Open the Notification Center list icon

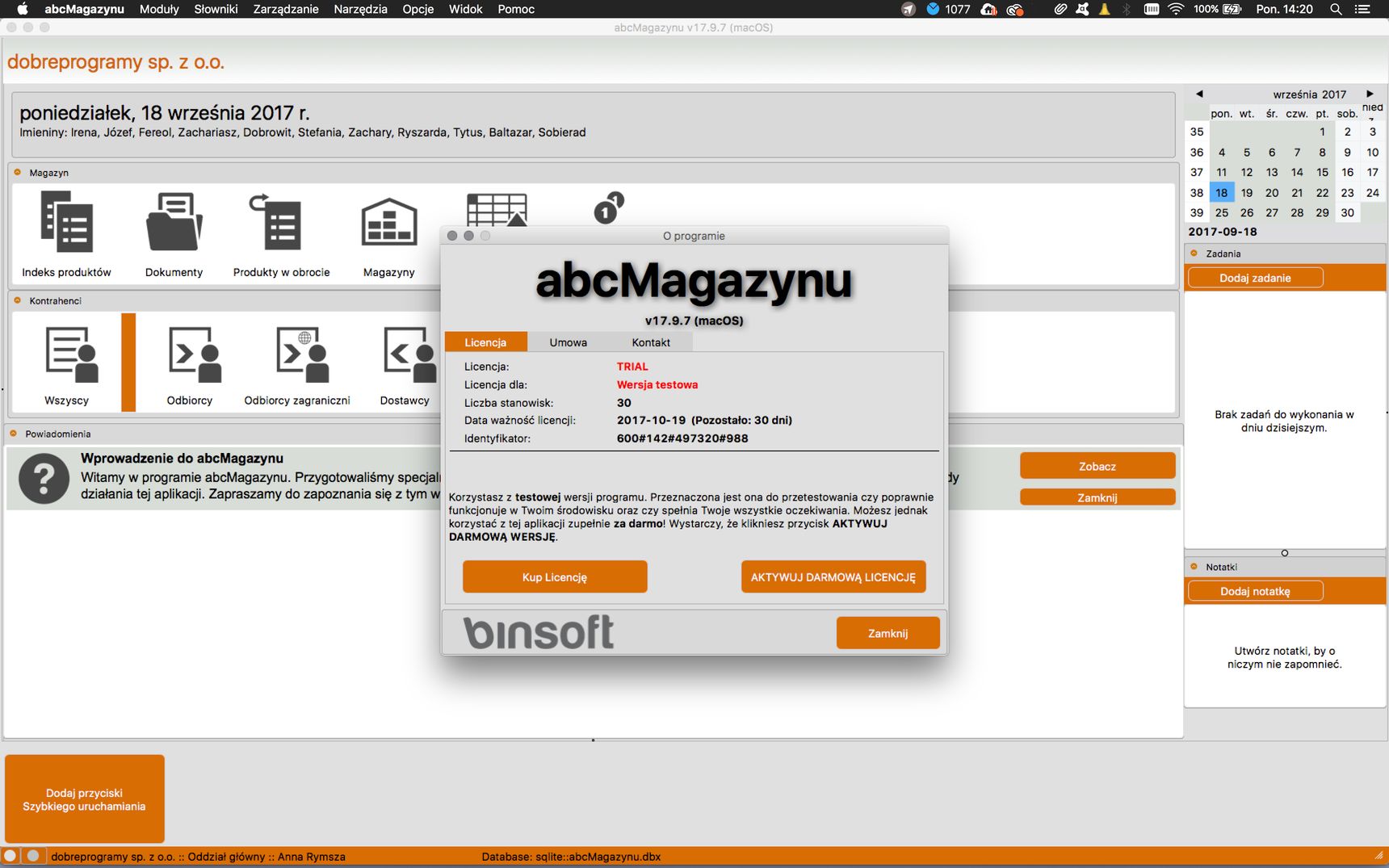[x=1363, y=9]
